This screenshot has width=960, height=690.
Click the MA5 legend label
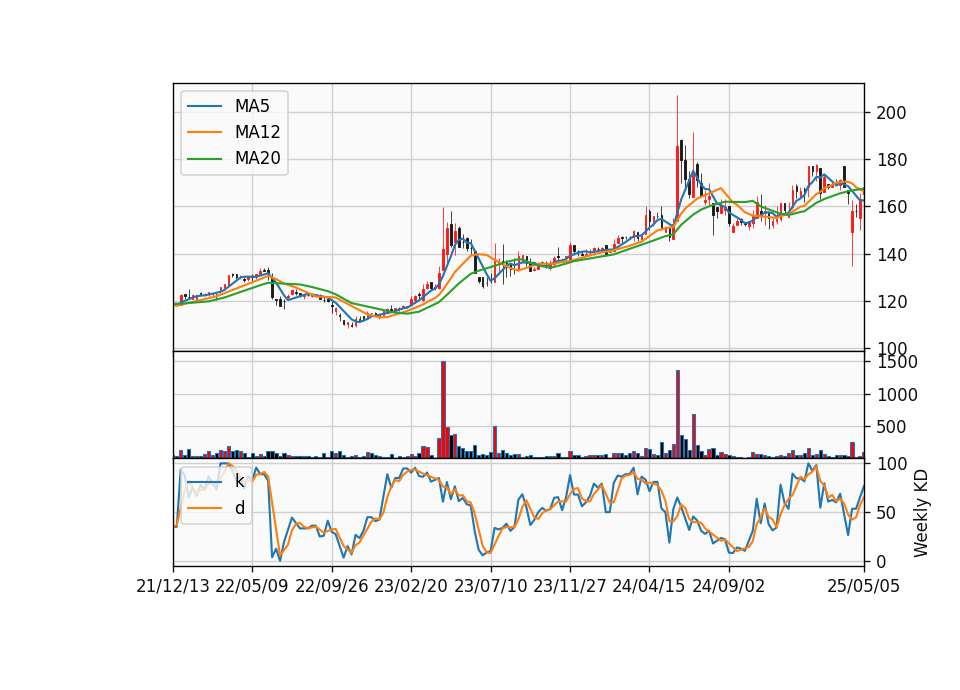pyautogui.click(x=252, y=106)
